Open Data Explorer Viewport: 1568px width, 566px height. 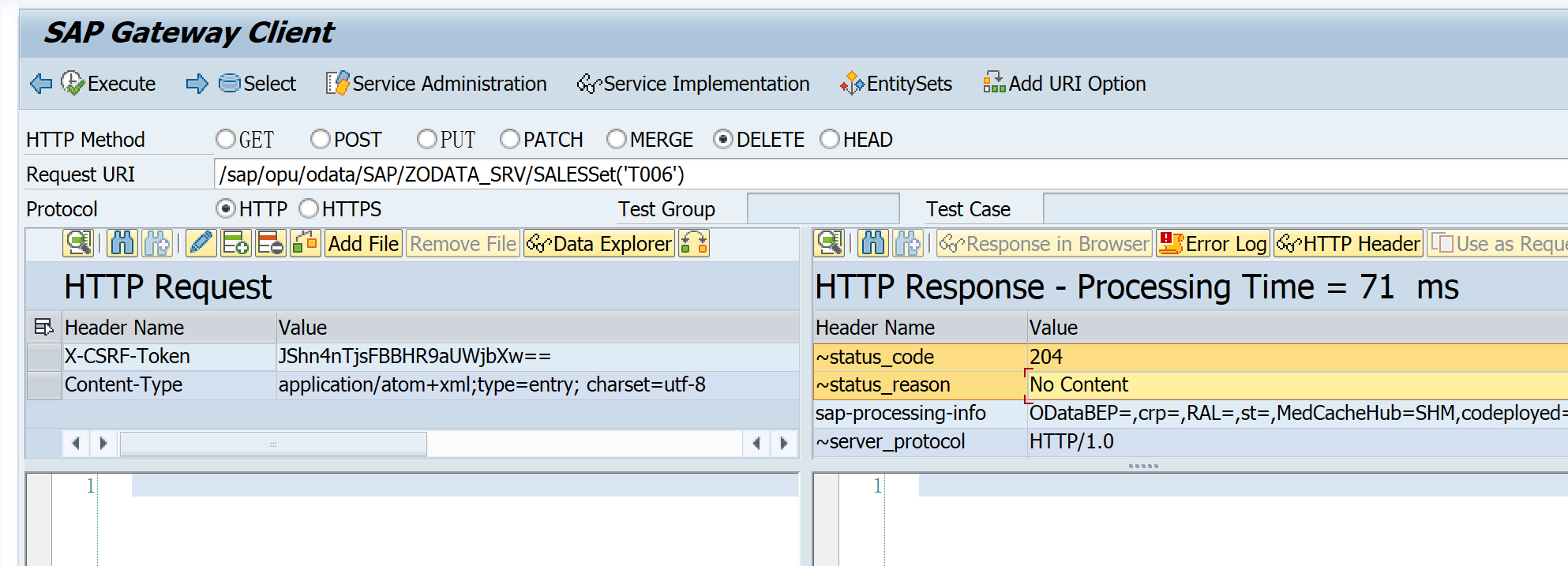[599, 244]
